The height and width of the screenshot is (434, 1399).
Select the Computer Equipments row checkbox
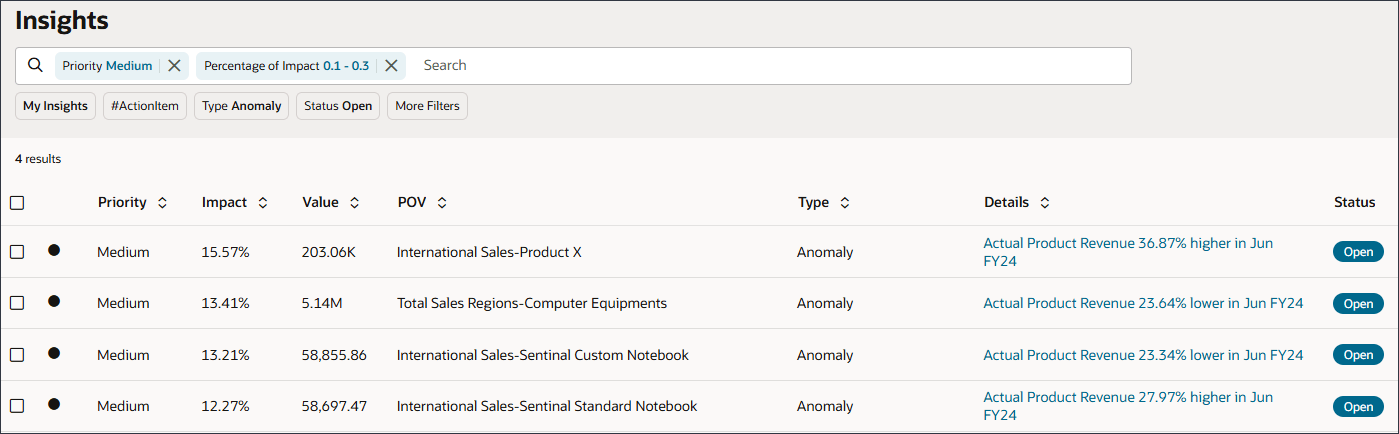pyautogui.click(x=17, y=303)
